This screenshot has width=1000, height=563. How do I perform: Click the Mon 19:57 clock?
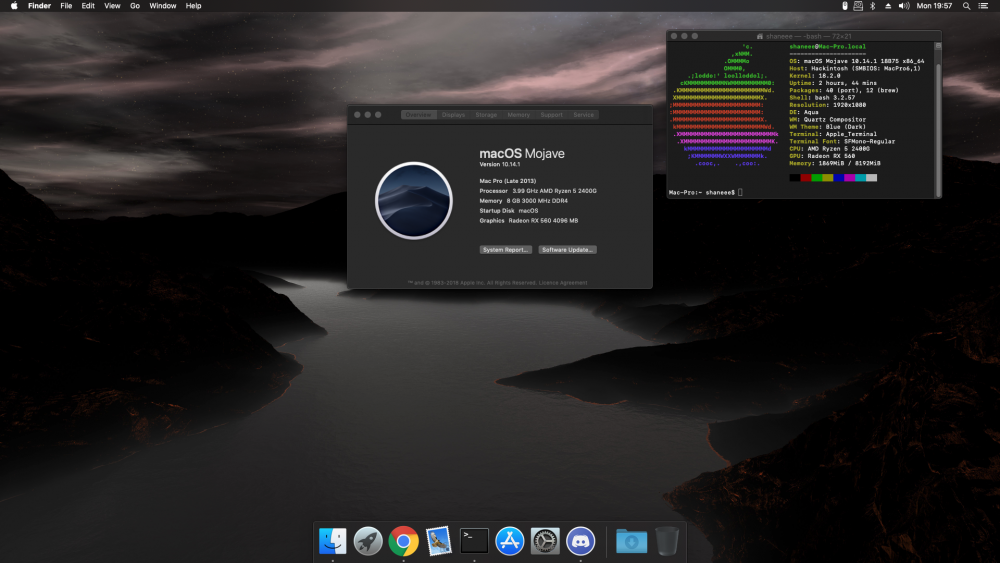934,6
